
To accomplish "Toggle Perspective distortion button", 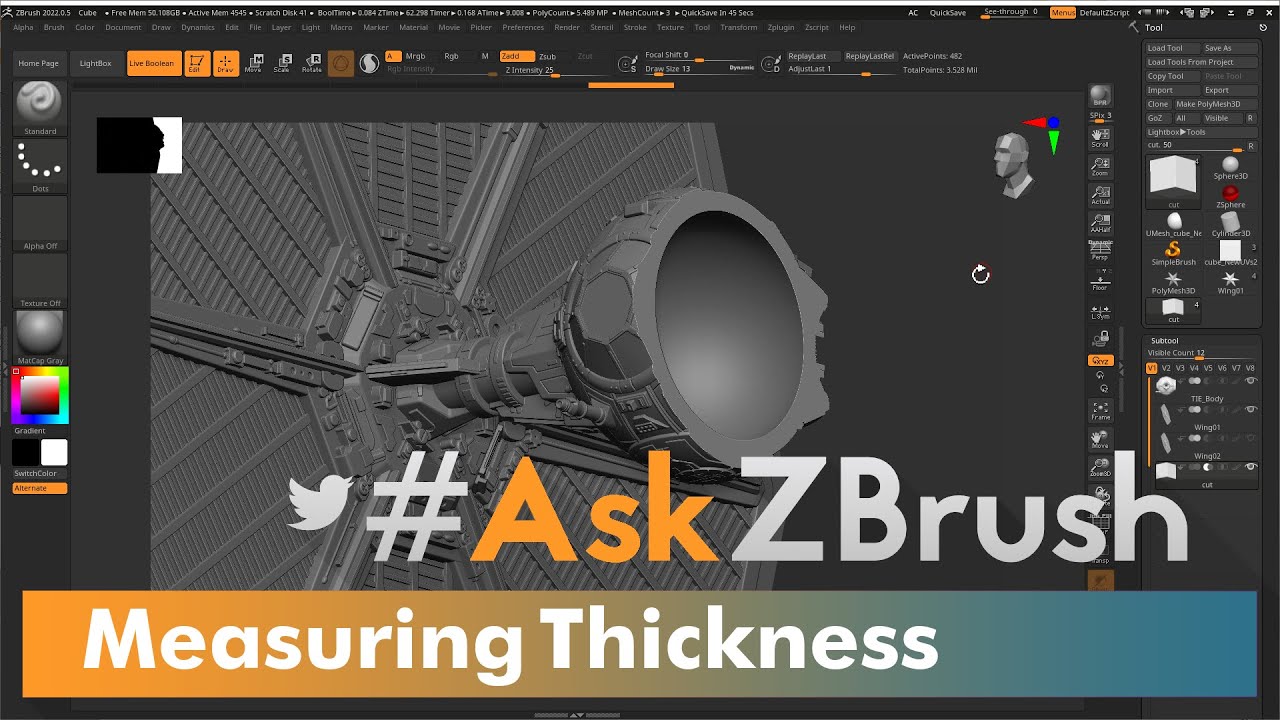I will (x=1100, y=251).
